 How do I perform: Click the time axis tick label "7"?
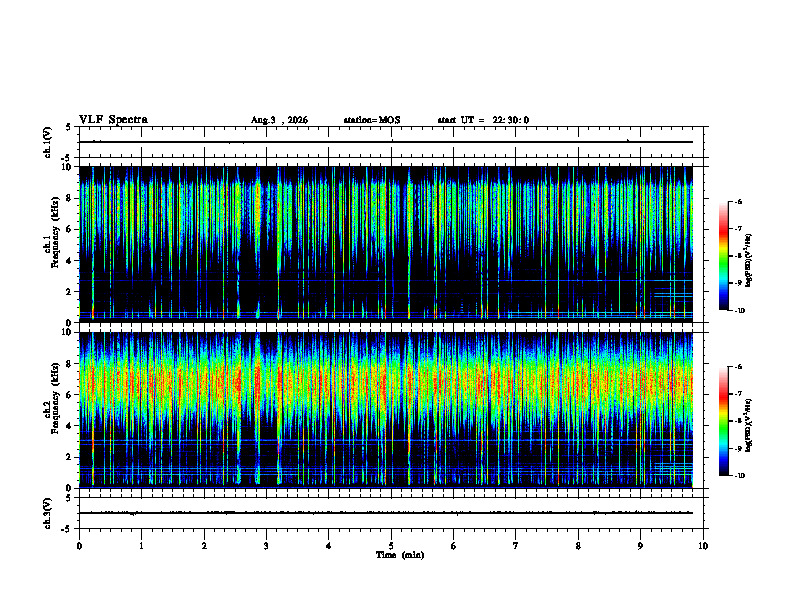point(516,546)
